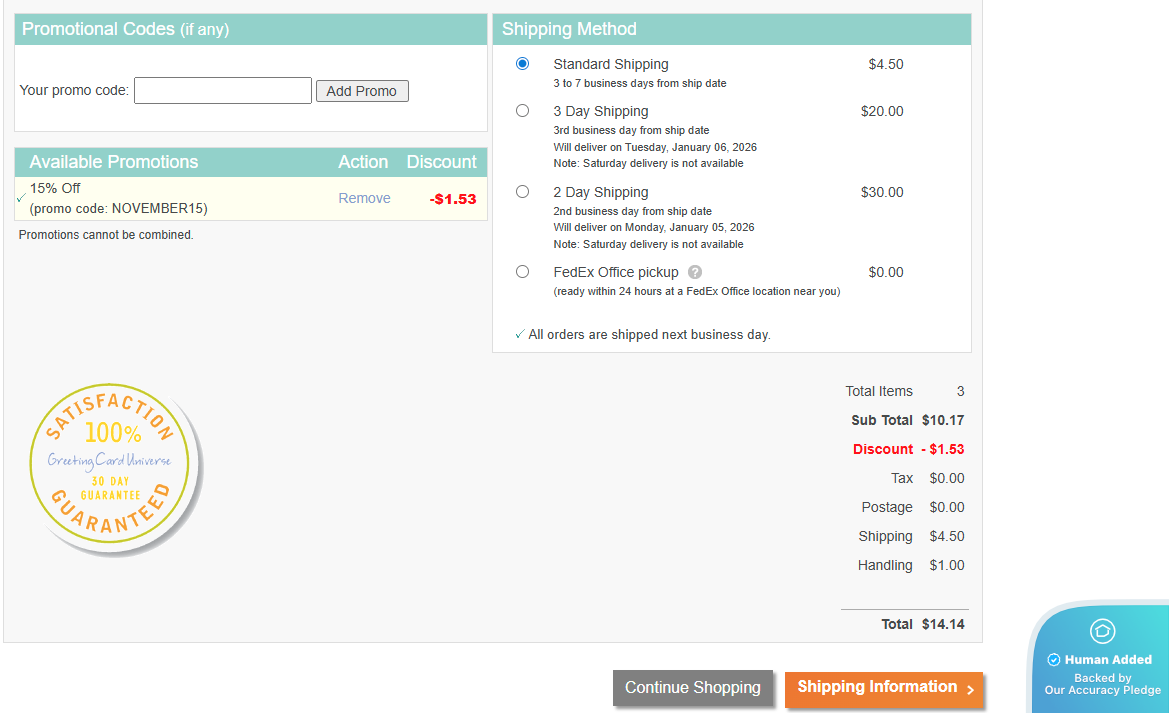Select FedEx Office pickup radio button
This screenshot has width=1169, height=713.
(x=522, y=272)
